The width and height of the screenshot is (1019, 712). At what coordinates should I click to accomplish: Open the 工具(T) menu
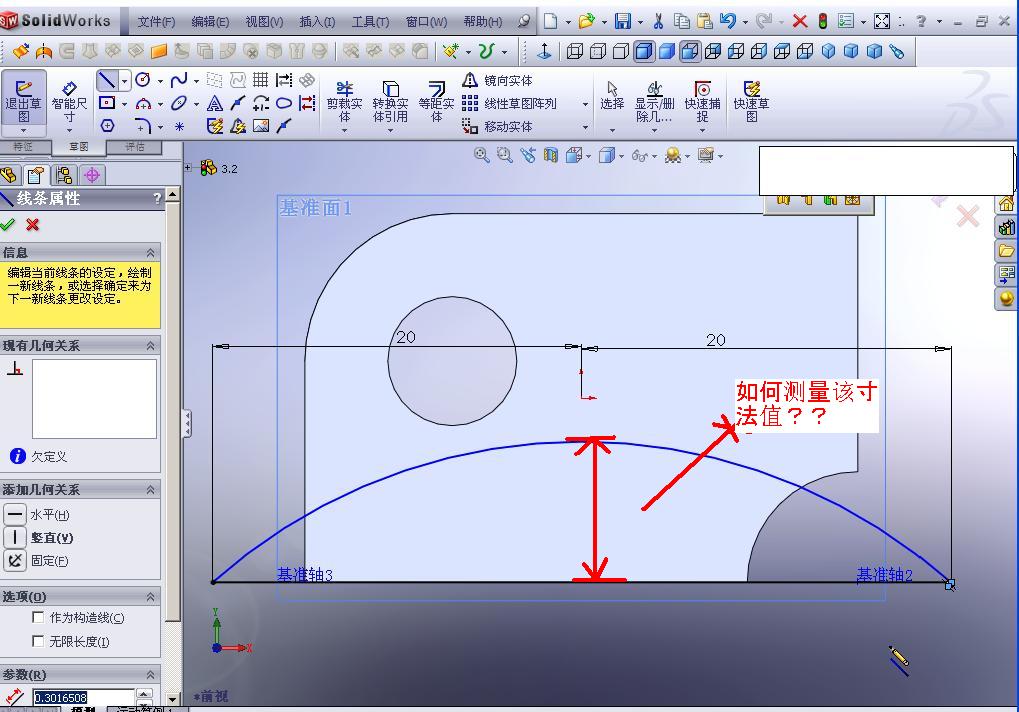[370, 21]
